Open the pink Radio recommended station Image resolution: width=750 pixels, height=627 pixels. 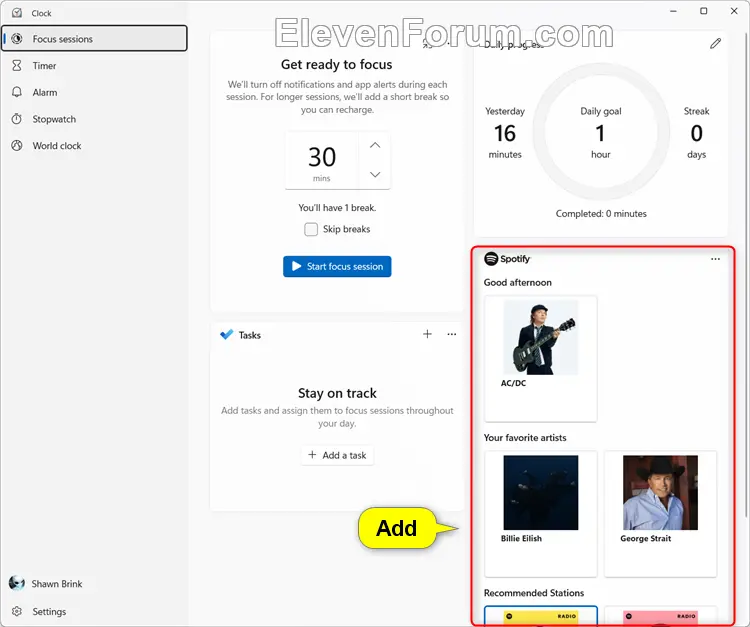coord(660,616)
